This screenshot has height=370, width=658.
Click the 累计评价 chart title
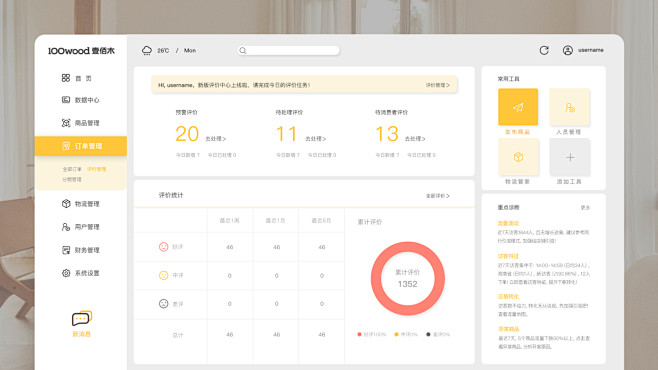coord(370,222)
